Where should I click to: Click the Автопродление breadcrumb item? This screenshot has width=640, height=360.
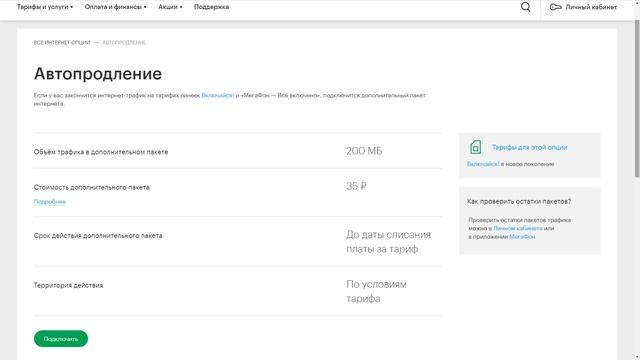pos(124,42)
